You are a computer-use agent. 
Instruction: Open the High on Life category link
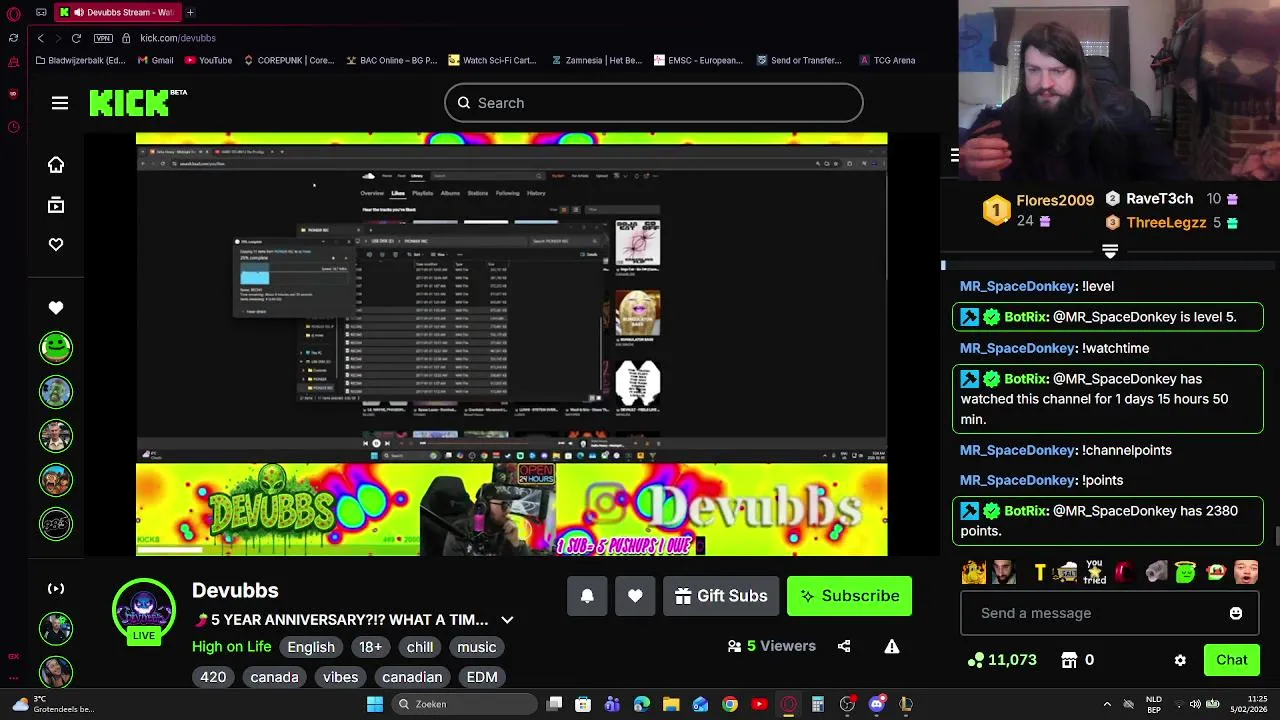pyautogui.click(x=231, y=647)
